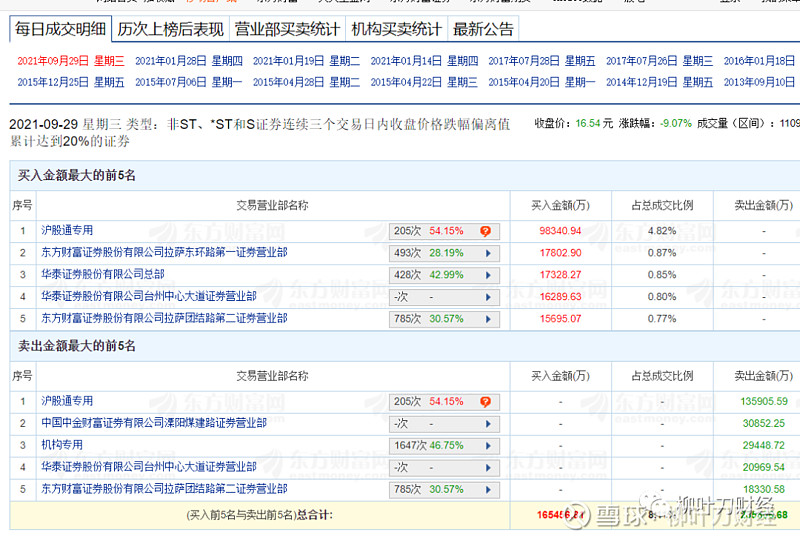Select date 2016年01月18日
Image resolution: width=800 pixels, height=541 pixels.
pyautogui.click(x=759, y=61)
